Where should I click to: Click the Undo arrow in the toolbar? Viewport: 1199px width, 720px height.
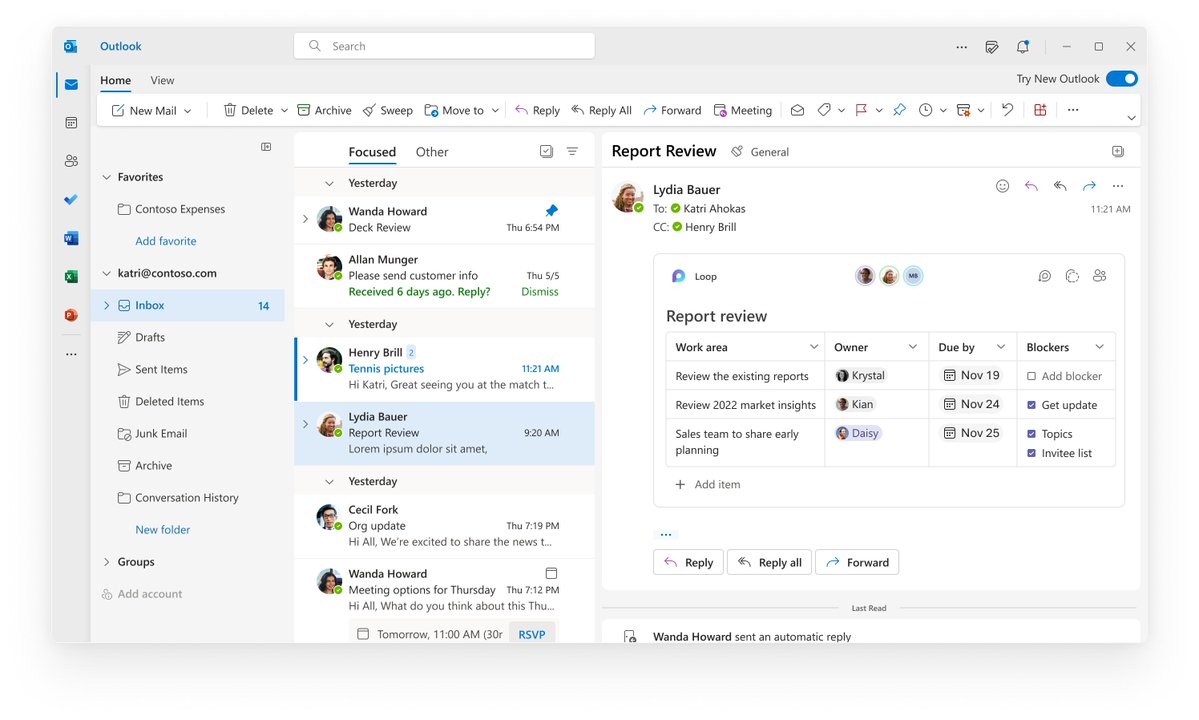pos(1008,110)
